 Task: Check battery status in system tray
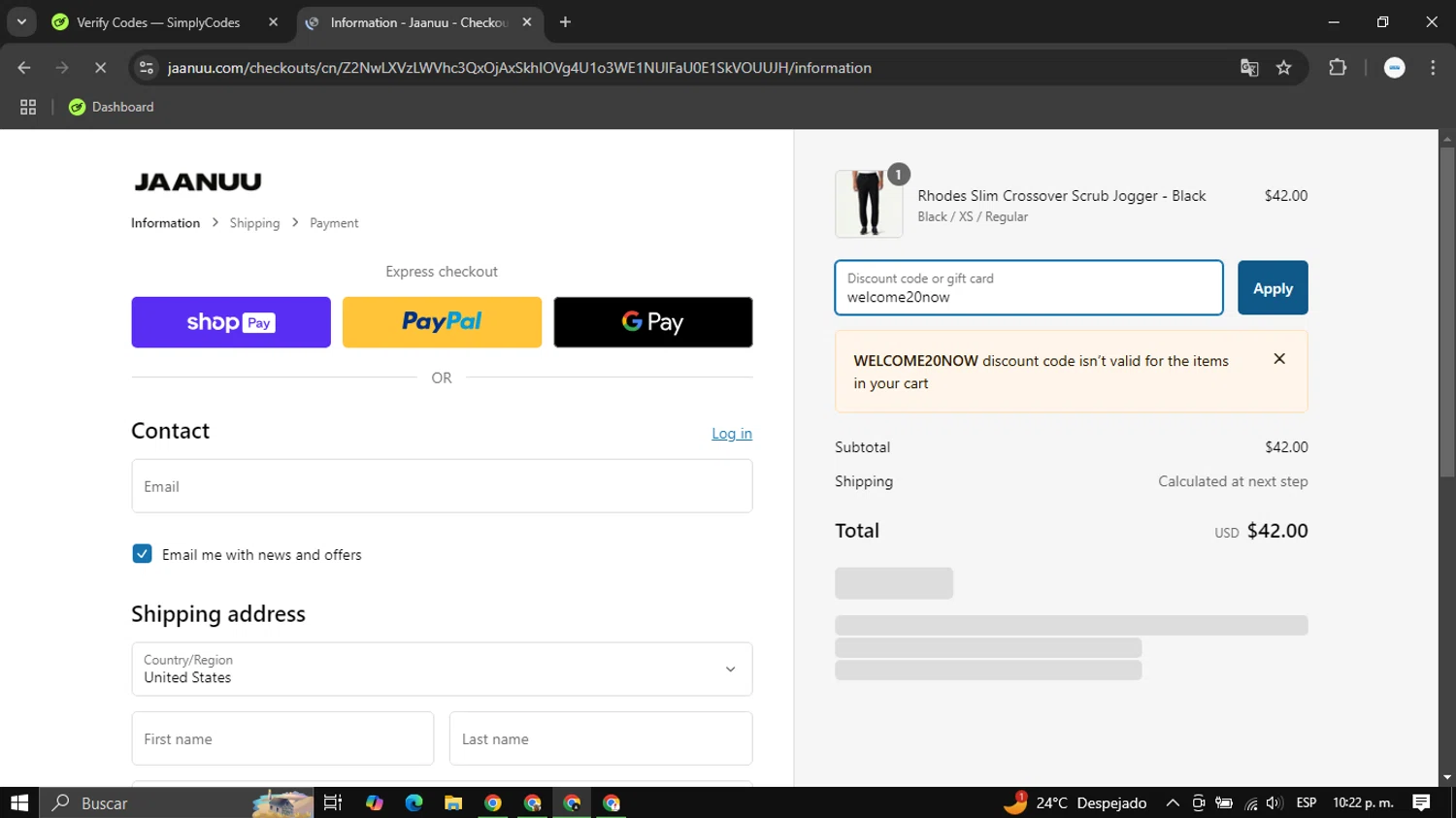(x=1224, y=802)
